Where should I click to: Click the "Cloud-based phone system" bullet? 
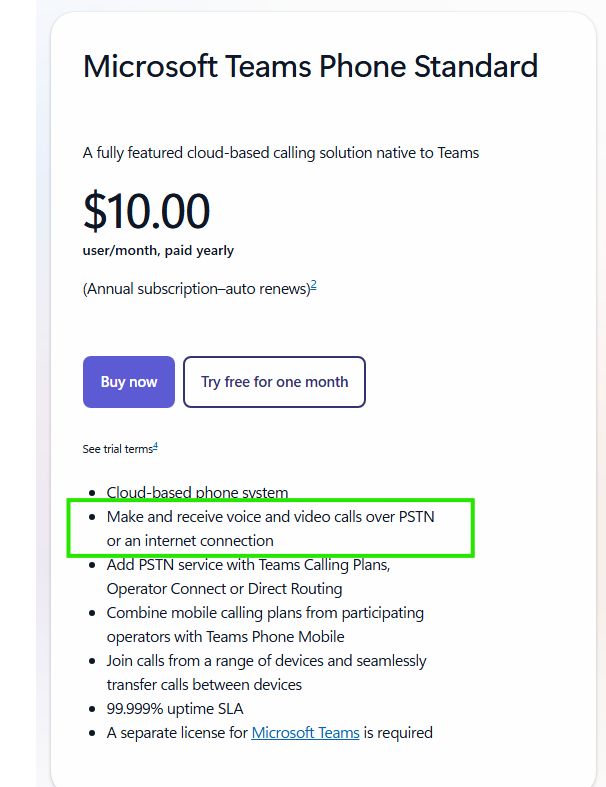(197, 492)
